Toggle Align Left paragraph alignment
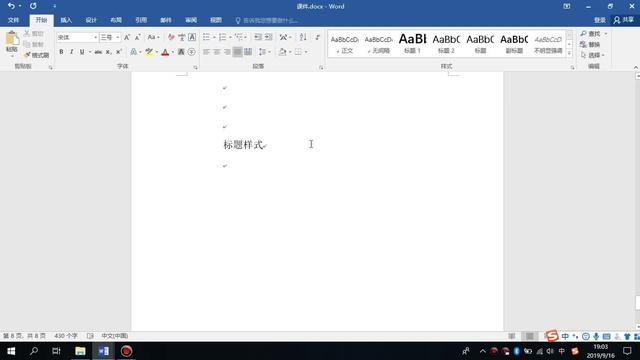Screen dimensions: 640x360 pyautogui.click(x=207, y=52)
